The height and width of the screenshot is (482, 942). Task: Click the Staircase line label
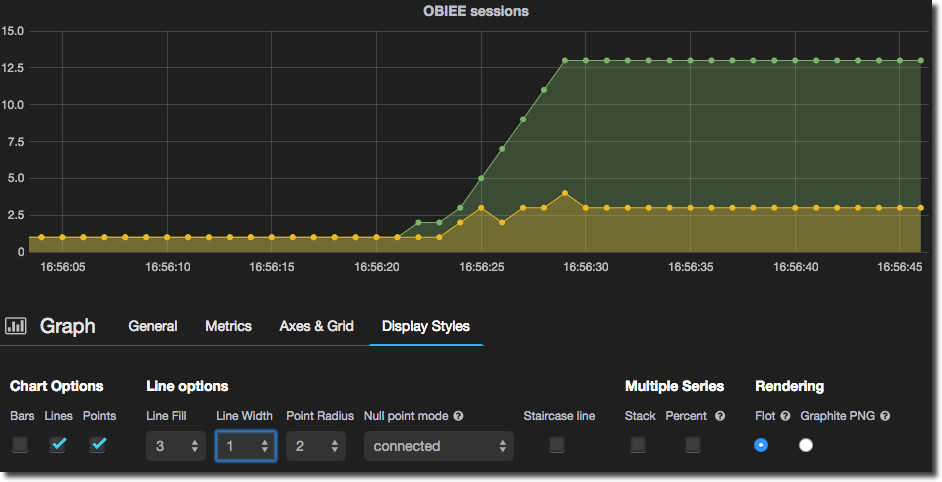pyautogui.click(x=559, y=416)
